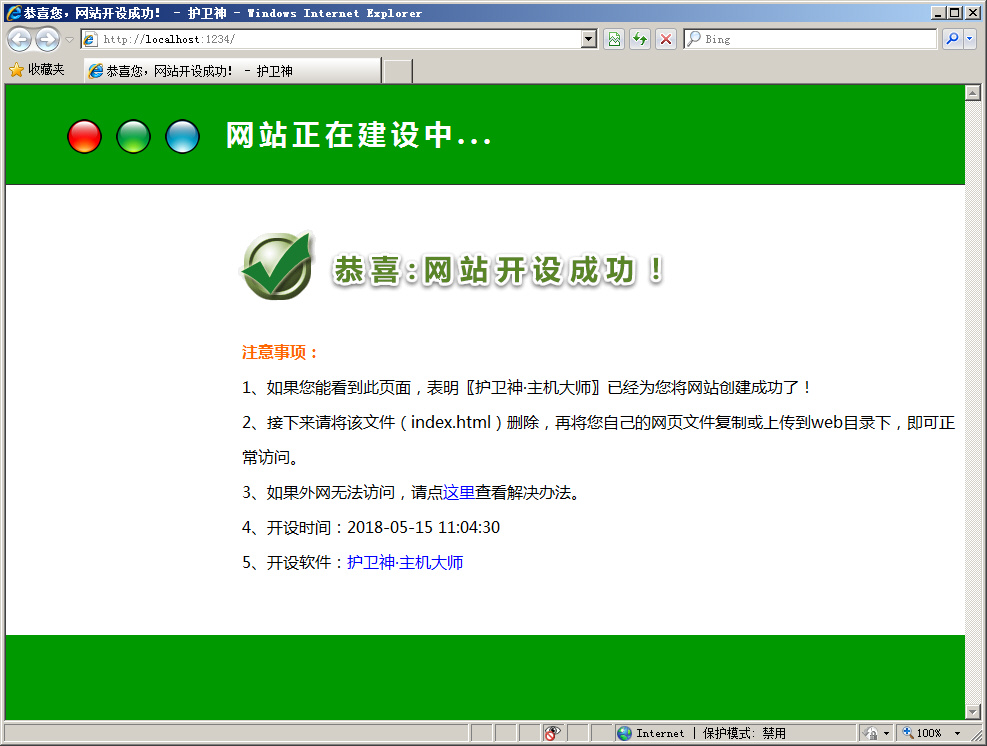Click the browser Back button
This screenshot has width=987, height=746.
[19, 39]
